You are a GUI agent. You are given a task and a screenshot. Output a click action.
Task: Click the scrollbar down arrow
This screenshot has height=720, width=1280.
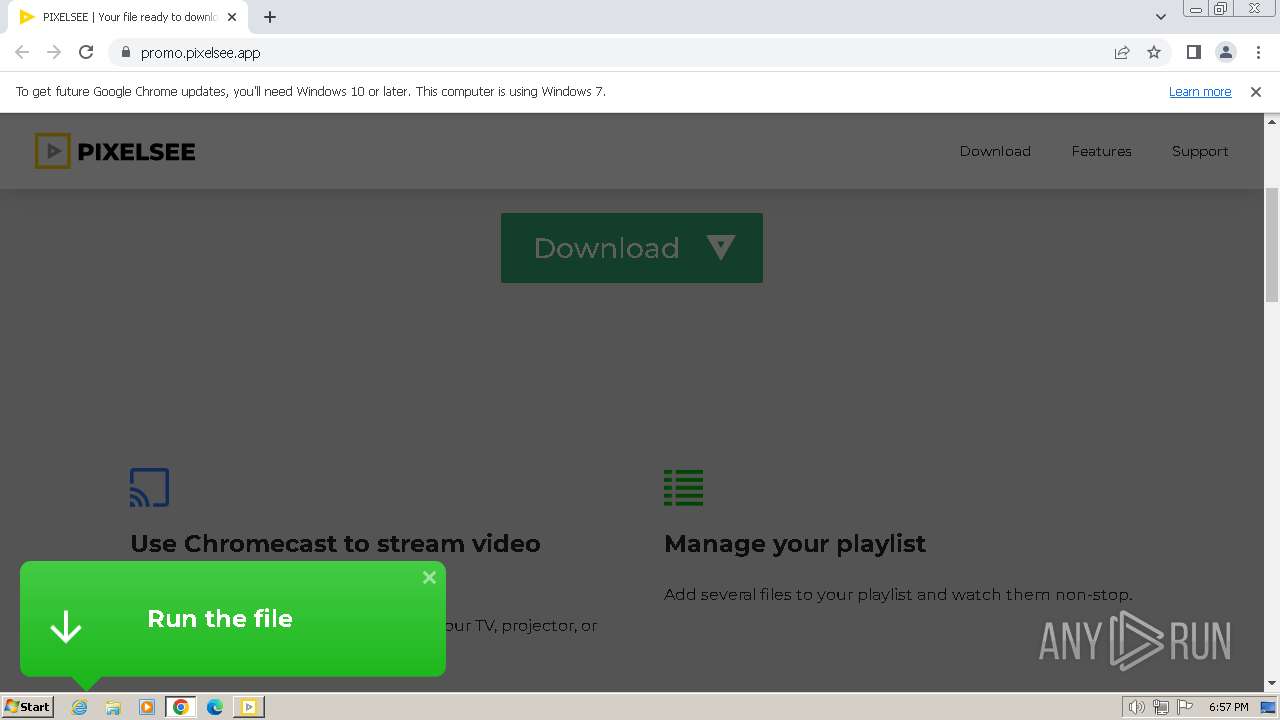coord(1272,684)
